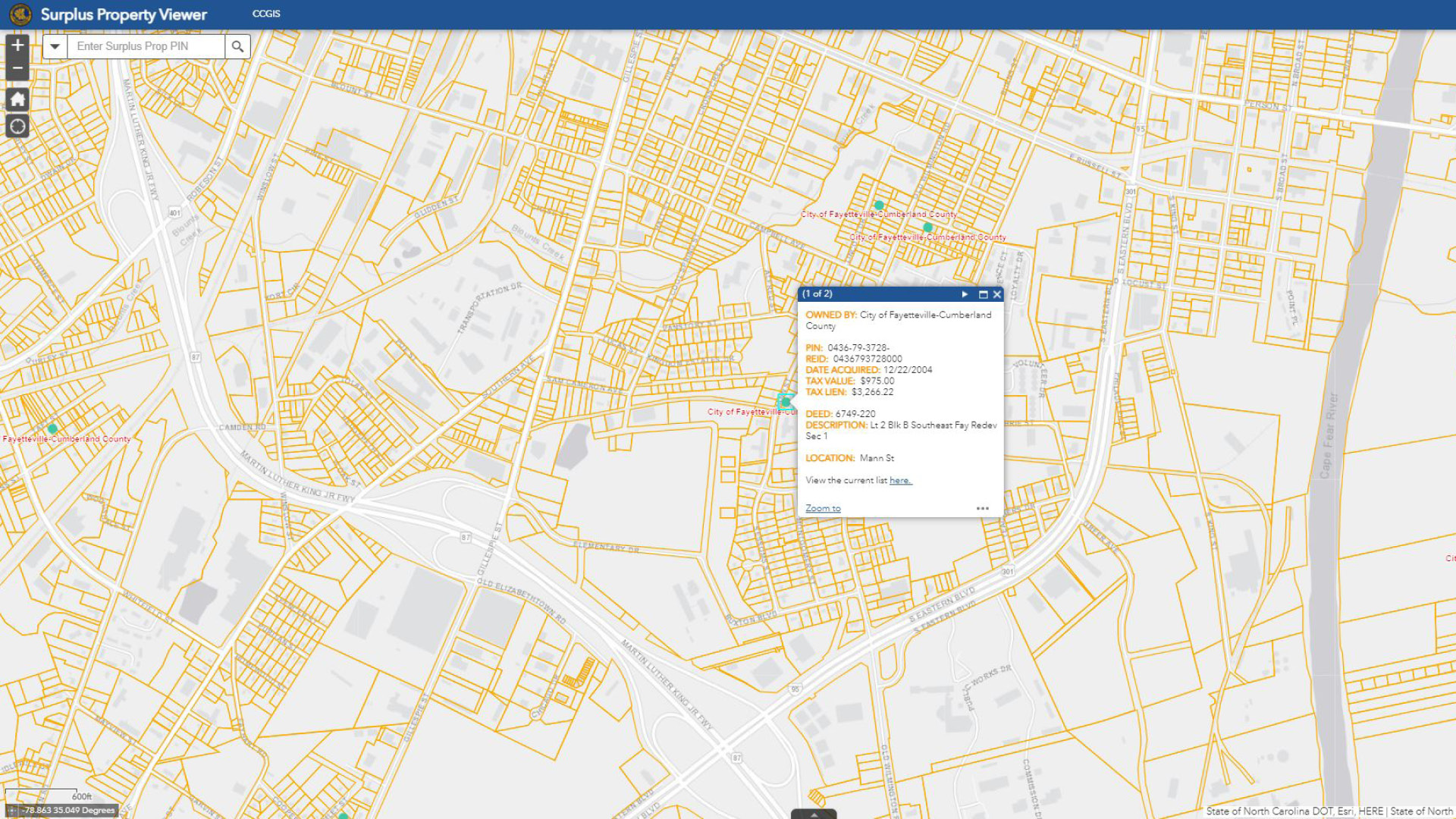Click the Surplus Property Viewer title
The height and width of the screenshot is (819, 1456).
(124, 14)
